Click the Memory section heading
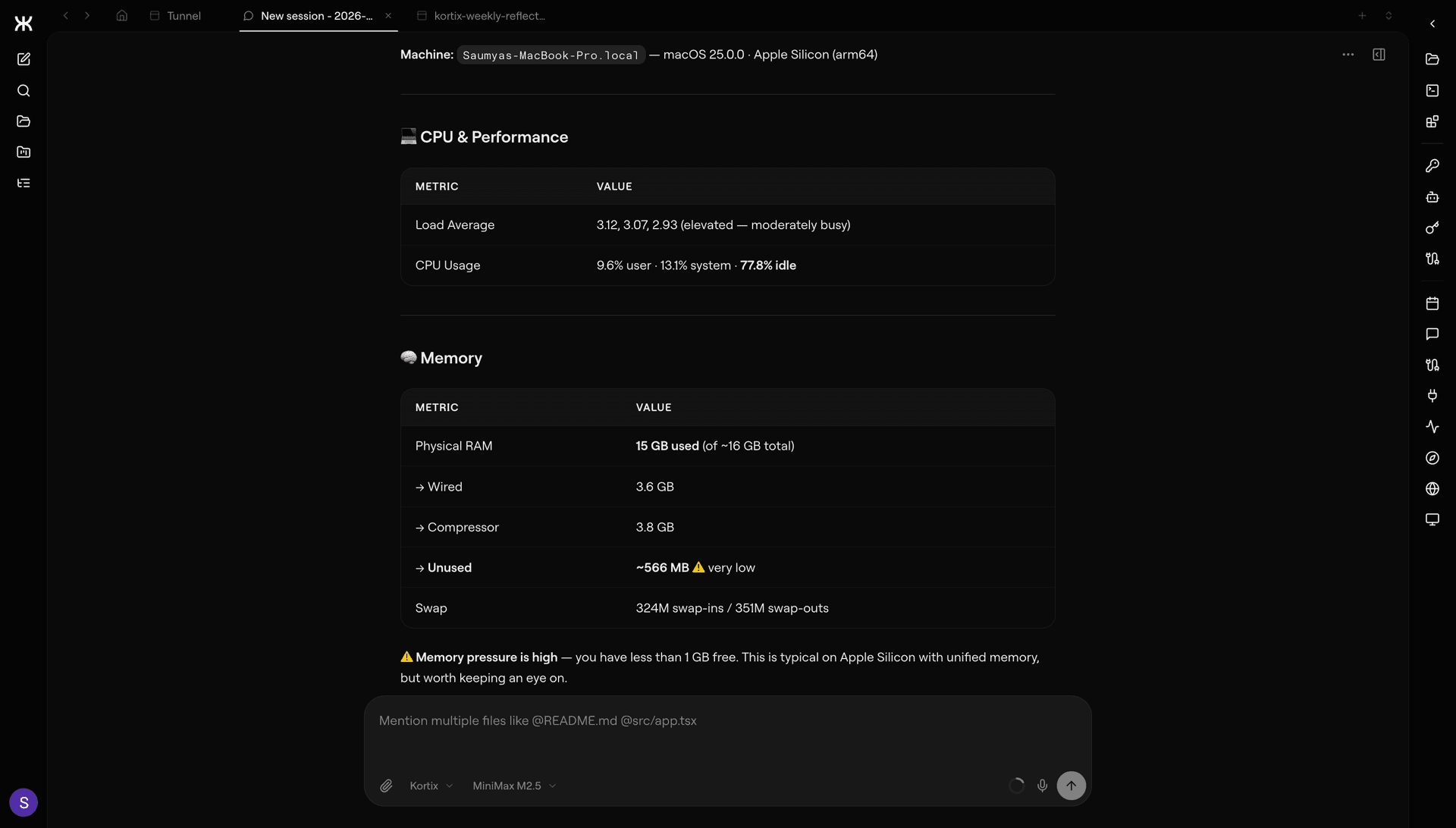The image size is (1456, 828). click(441, 358)
